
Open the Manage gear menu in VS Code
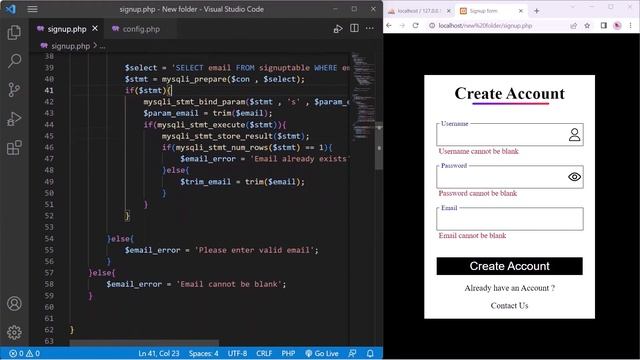(x=14, y=332)
